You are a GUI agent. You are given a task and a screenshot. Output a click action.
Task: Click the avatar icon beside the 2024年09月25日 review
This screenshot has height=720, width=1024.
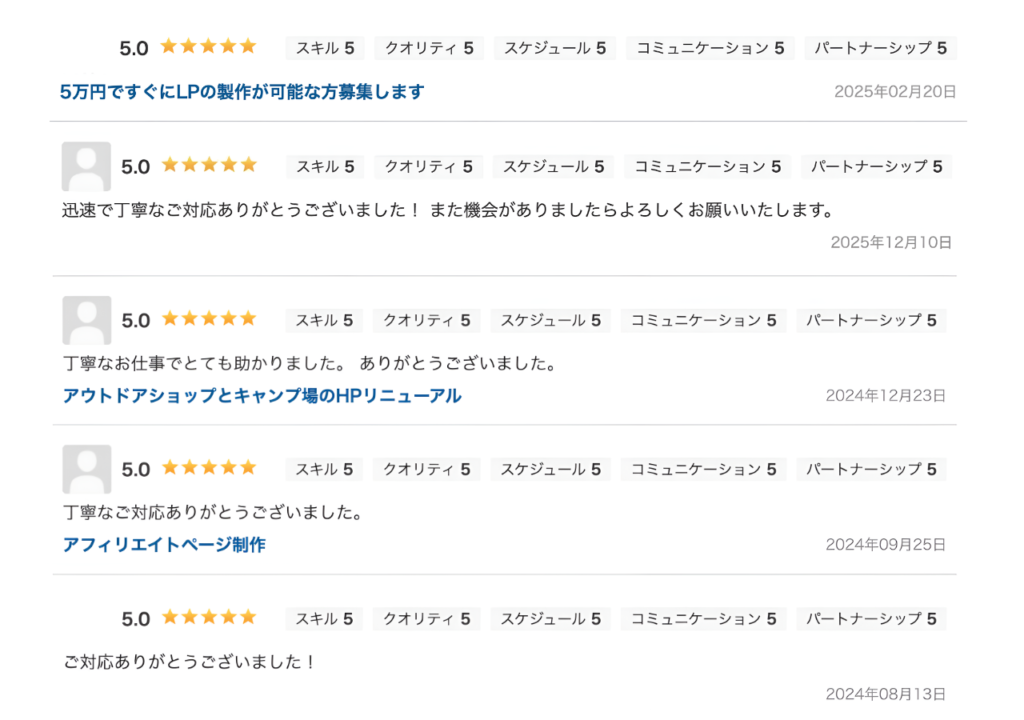86,469
